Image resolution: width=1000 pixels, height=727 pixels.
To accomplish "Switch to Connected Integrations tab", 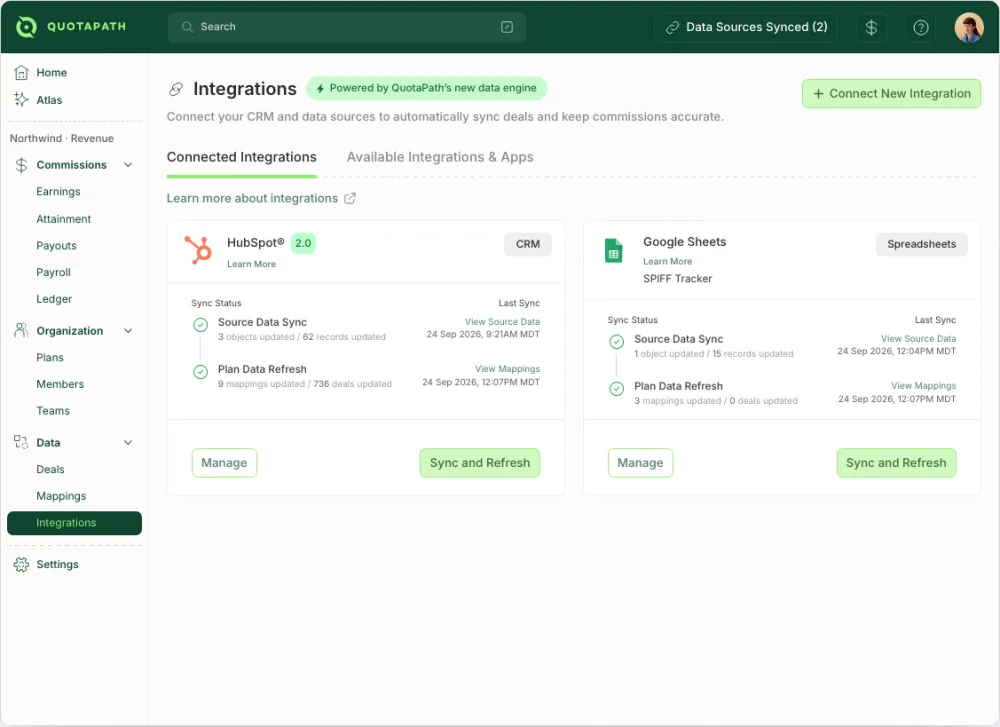I will point(242,158).
